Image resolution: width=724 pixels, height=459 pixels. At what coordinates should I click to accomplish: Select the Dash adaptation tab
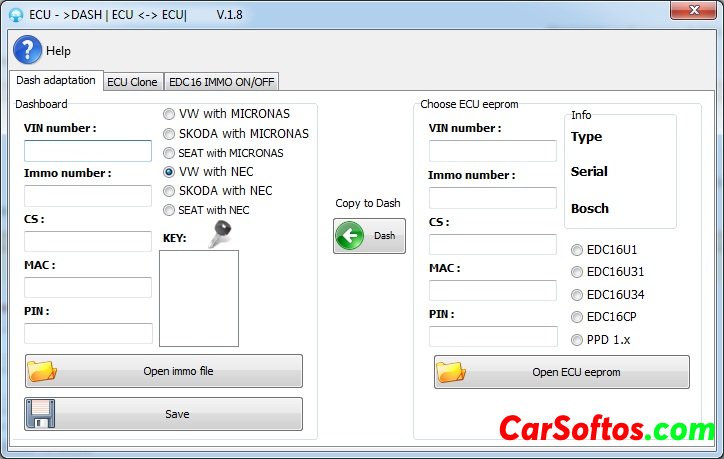[56, 80]
